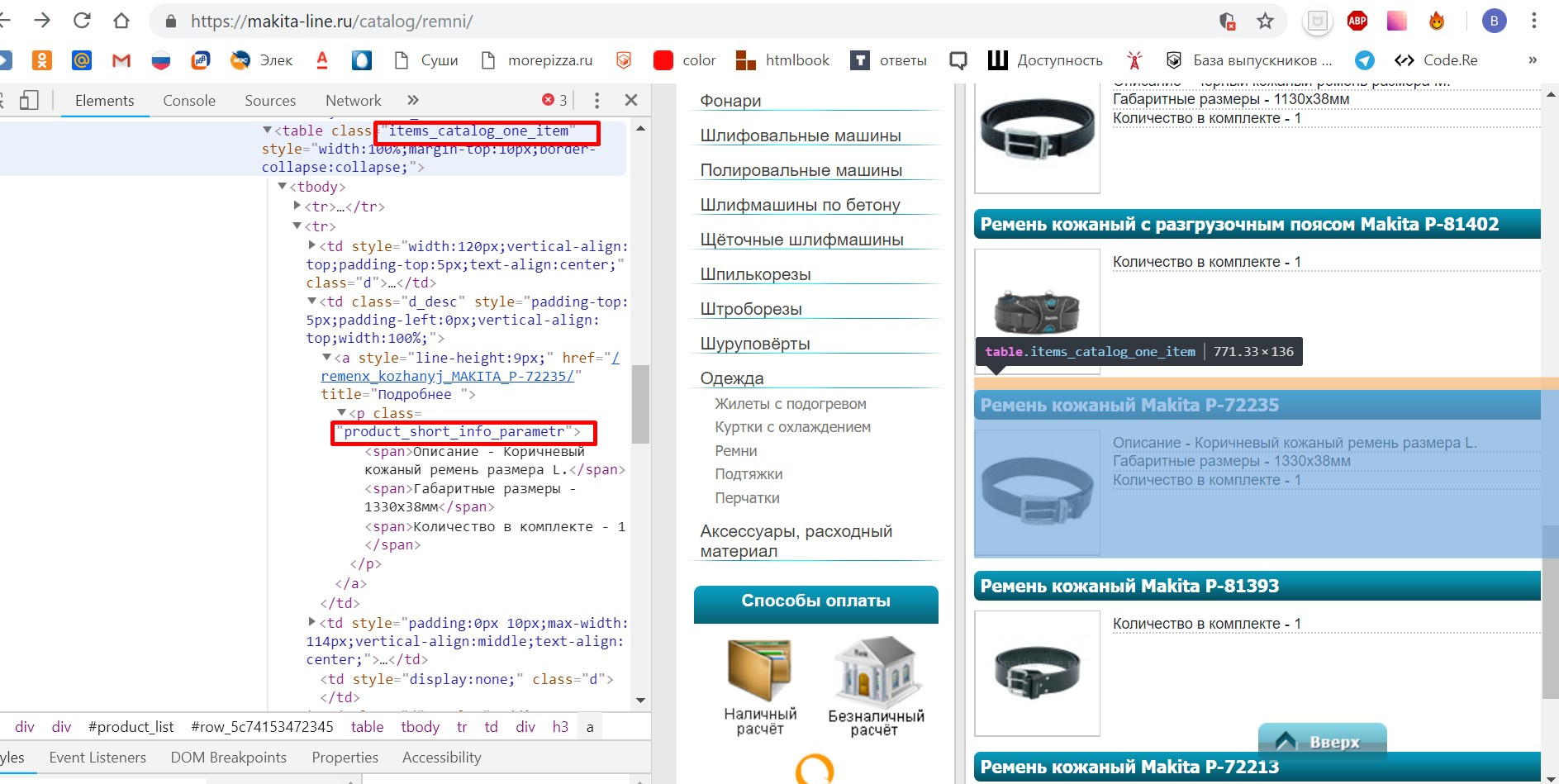Open the color bookmark

click(685, 59)
